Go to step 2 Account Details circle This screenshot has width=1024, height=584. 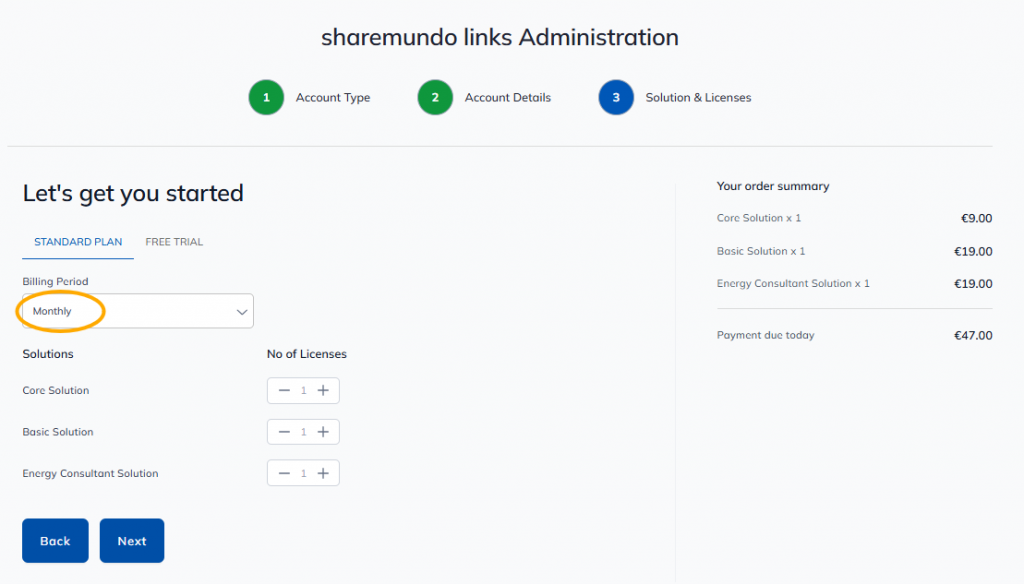tap(435, 98)
